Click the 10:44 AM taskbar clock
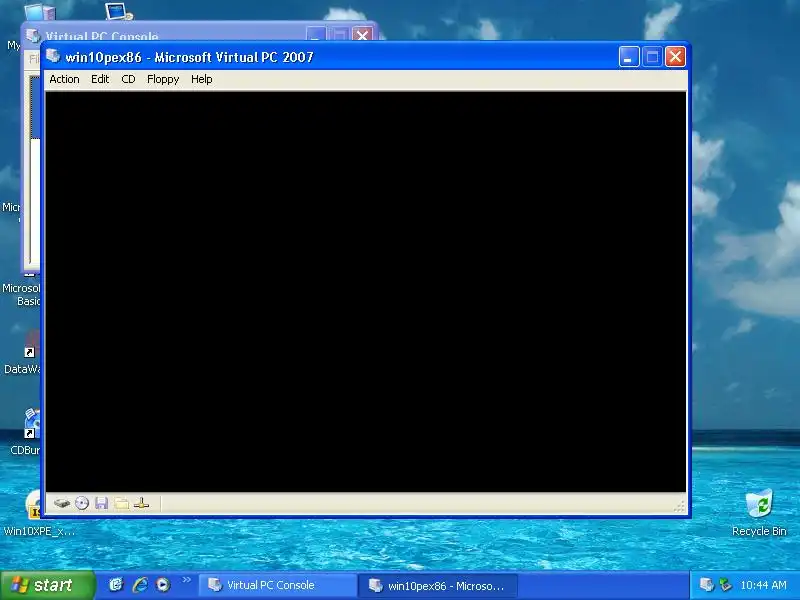The image size is (800, 600). pos(763,585)
